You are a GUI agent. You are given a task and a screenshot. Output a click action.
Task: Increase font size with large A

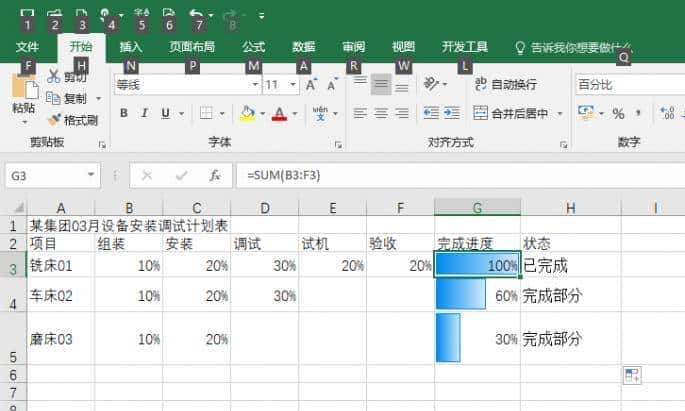[311, 85]
